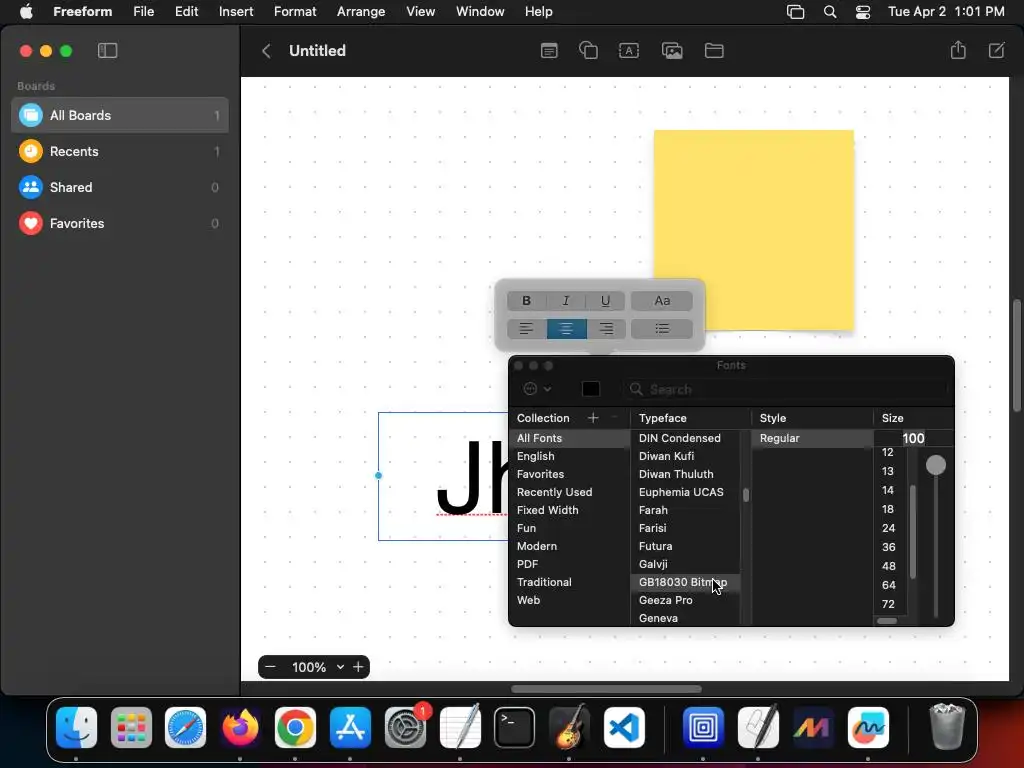Pick font size 72 from the list
1024x768 pixels.
coord(888,604)
